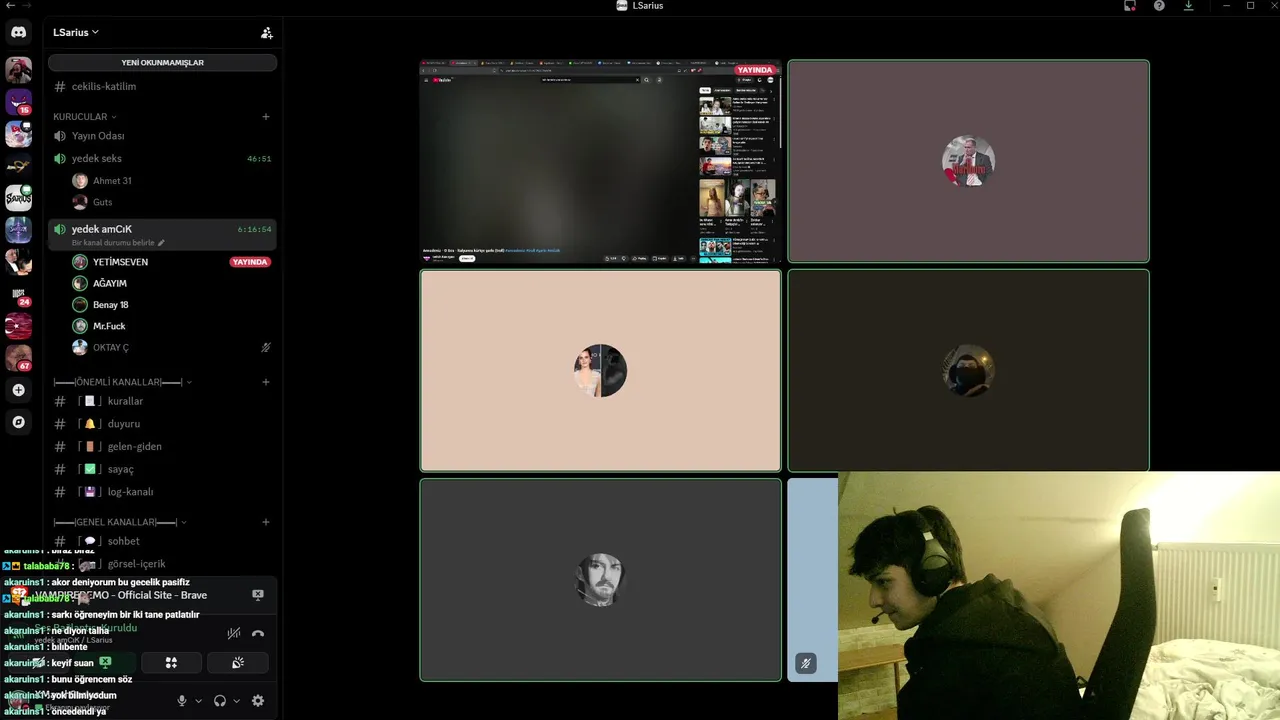Viewport: 1280px width, 720px height.
Task: Open the sayaç channel
Action: [x=162, y=469]
